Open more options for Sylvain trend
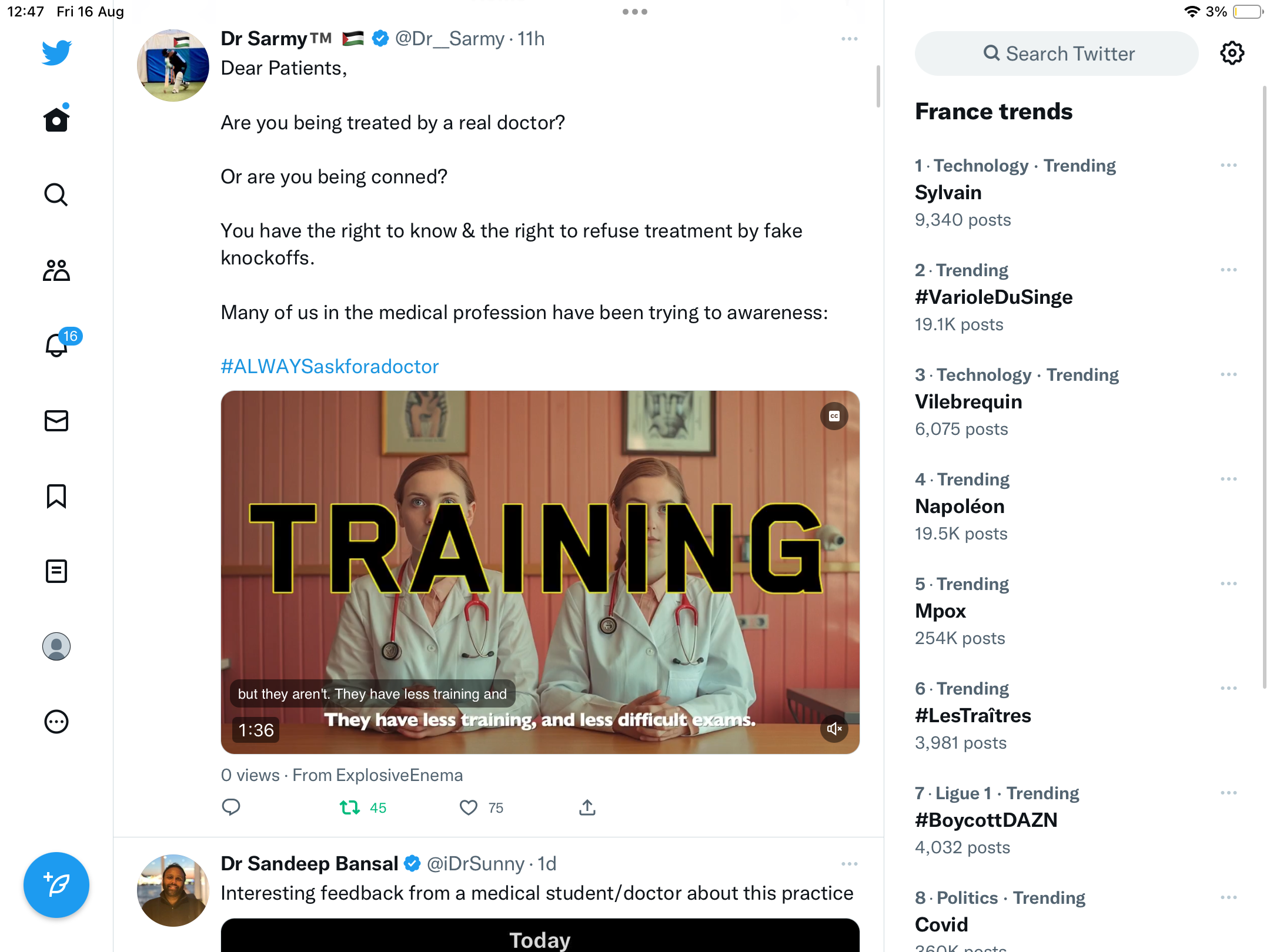The image size is (1270, 952). click(1228, 166)
